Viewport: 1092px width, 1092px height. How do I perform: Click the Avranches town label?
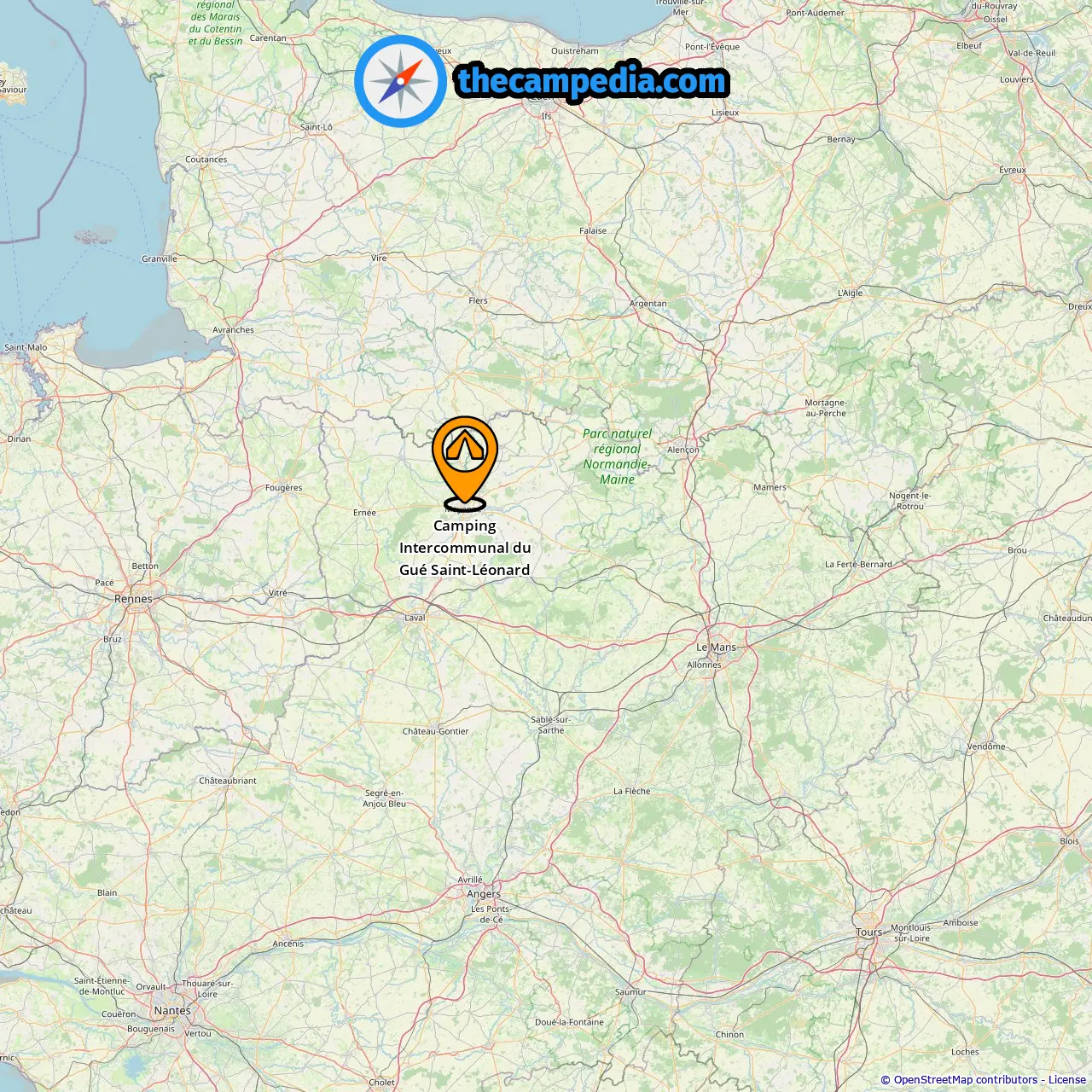233,330
